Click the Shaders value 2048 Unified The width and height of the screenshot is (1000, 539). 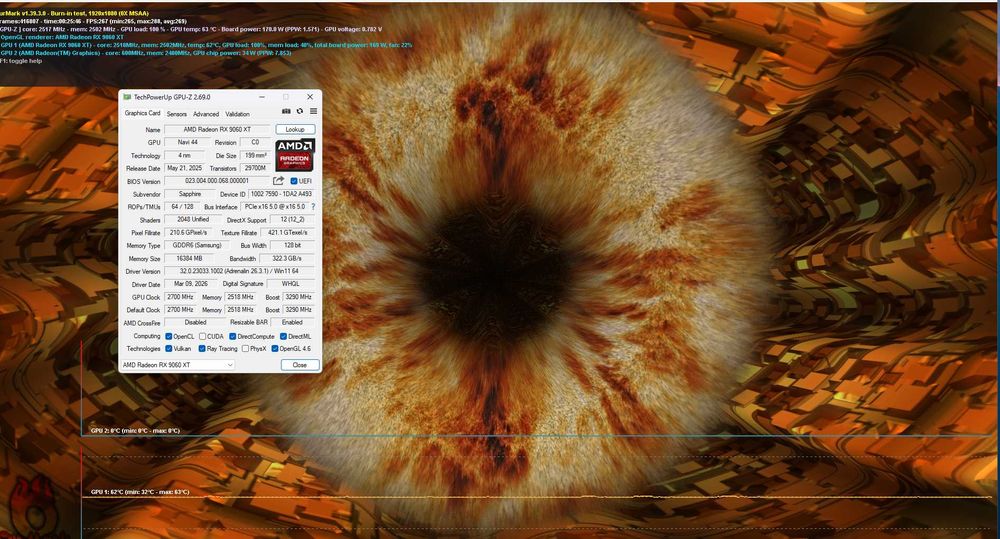click(x=193, y=219)
